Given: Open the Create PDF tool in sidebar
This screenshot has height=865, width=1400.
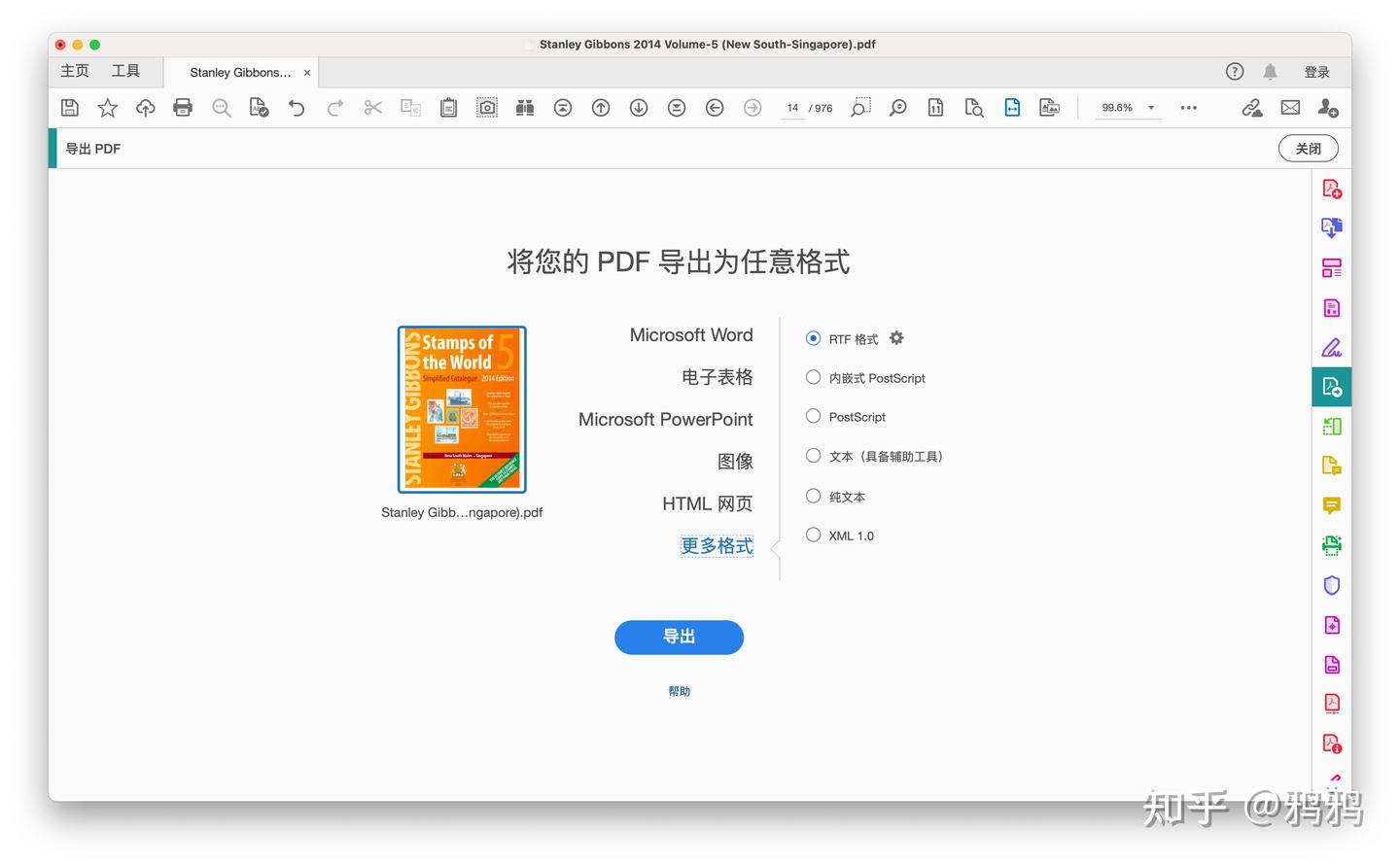Looking at the screenshot, I should (1332, 188).
